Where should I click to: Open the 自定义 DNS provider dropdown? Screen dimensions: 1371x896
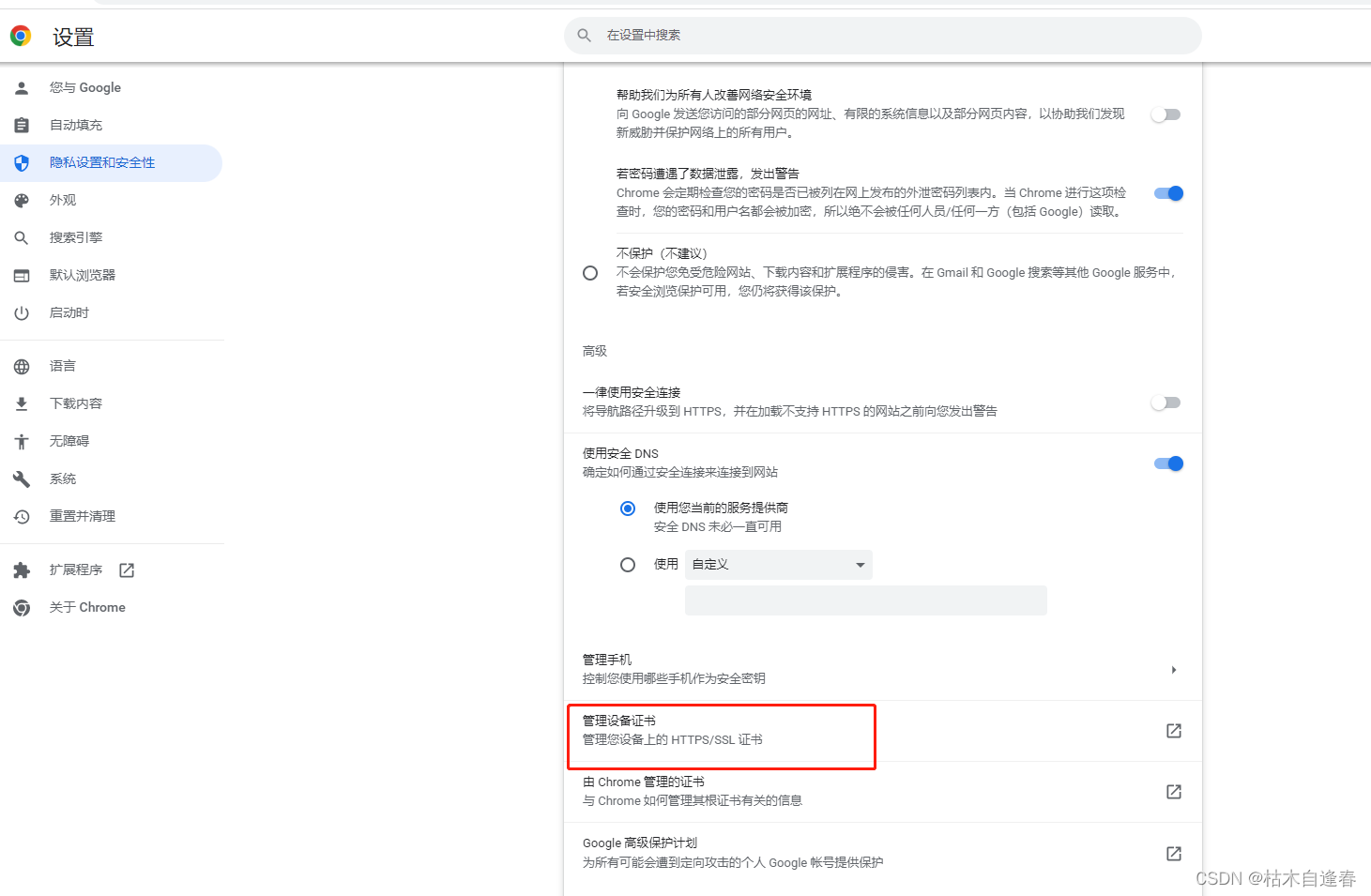(779, 565)
